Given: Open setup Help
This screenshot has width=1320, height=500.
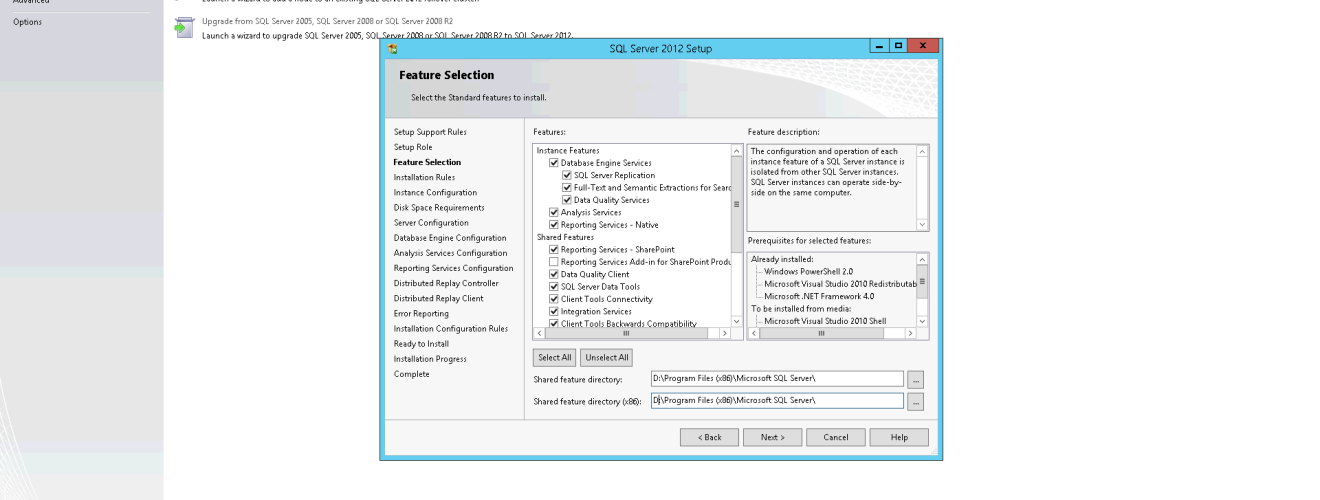Looking at the screenshot, I should coord(899,437).
